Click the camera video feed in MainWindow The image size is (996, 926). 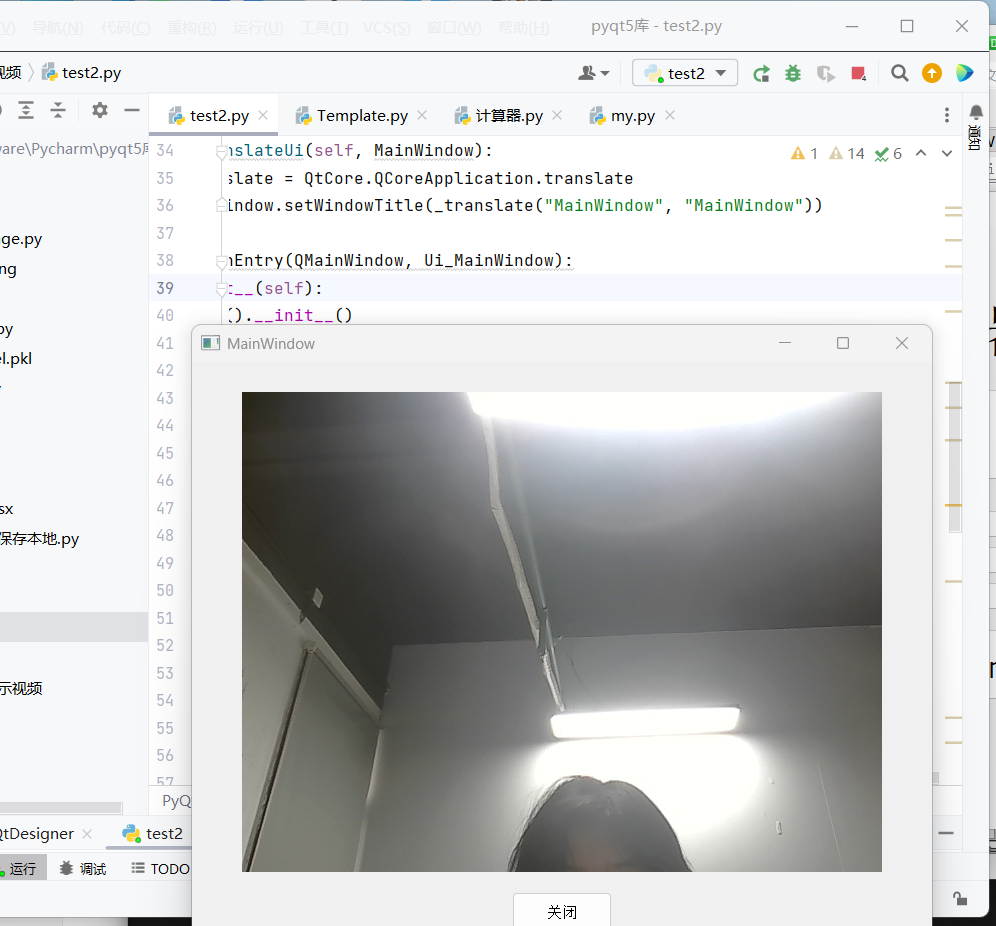pos(562,631)
